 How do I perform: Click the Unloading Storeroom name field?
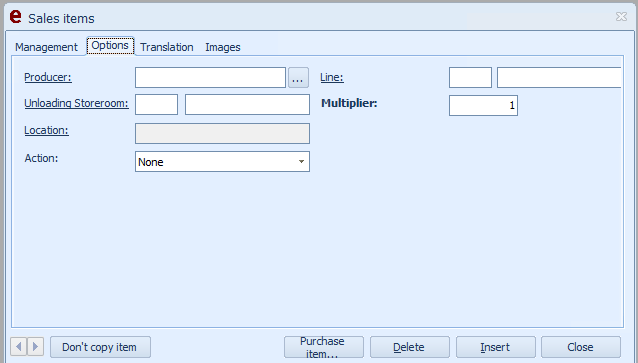point(247,105)
